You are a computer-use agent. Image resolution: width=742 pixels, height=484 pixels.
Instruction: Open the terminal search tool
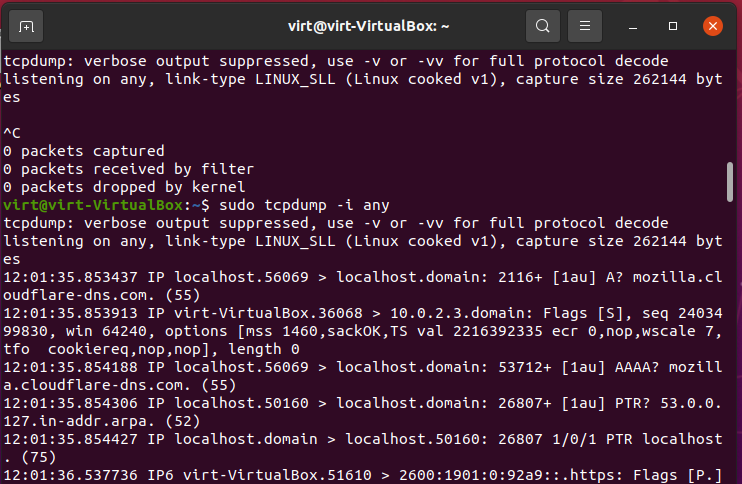[543, 26]
